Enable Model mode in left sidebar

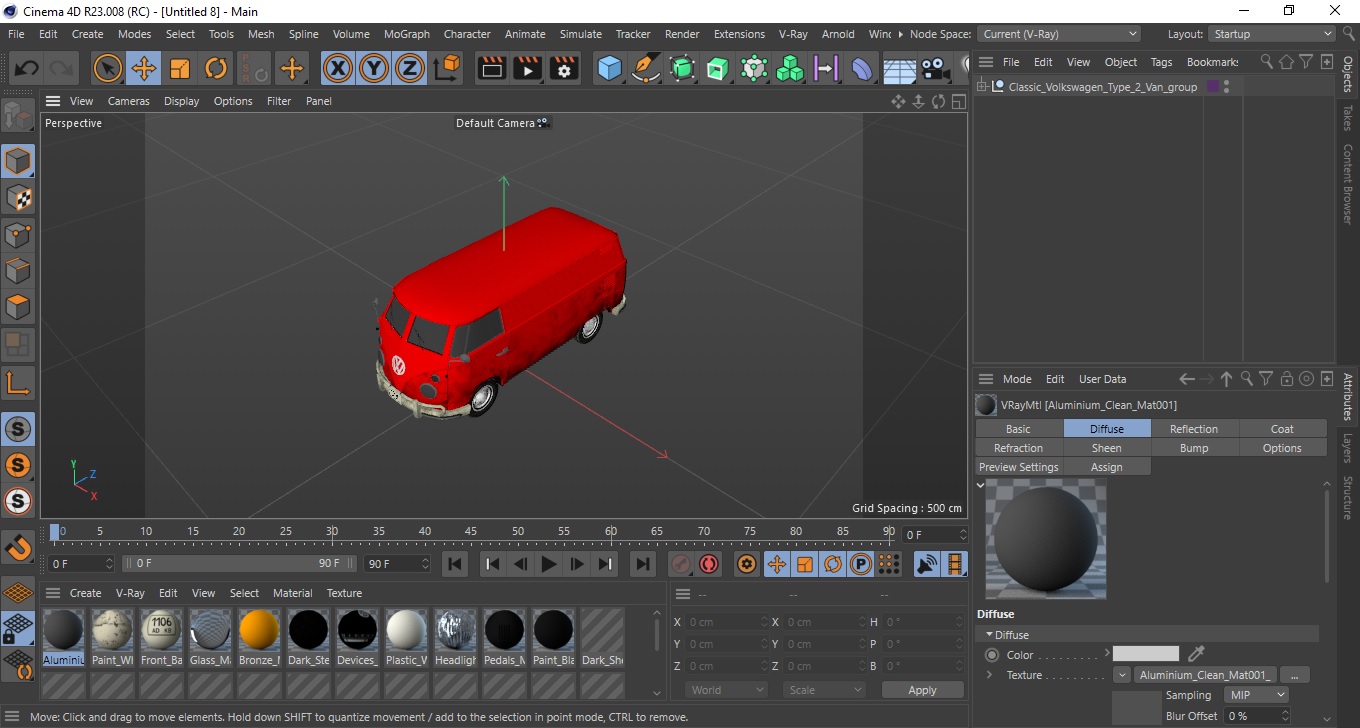pos(18,160)
